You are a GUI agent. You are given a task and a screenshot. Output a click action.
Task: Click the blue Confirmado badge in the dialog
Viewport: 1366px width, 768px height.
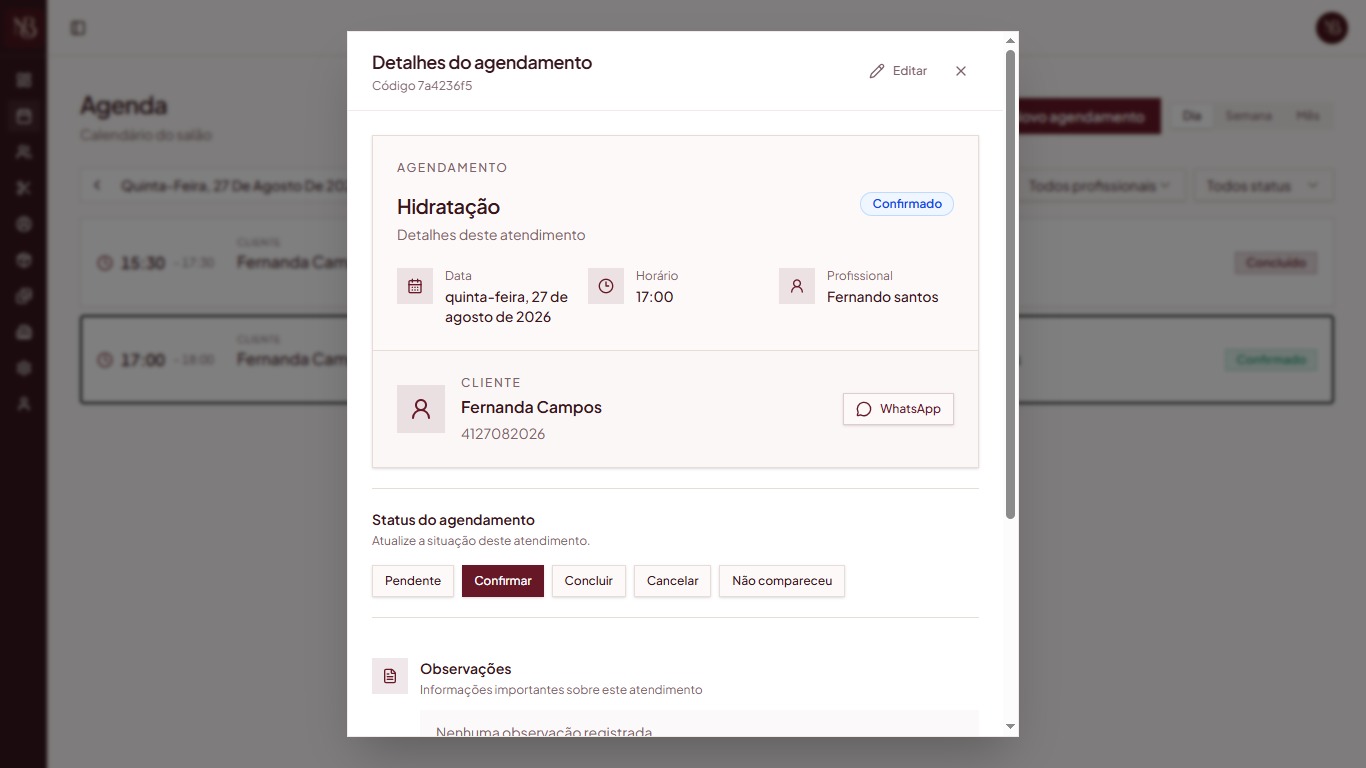(907, 204)
